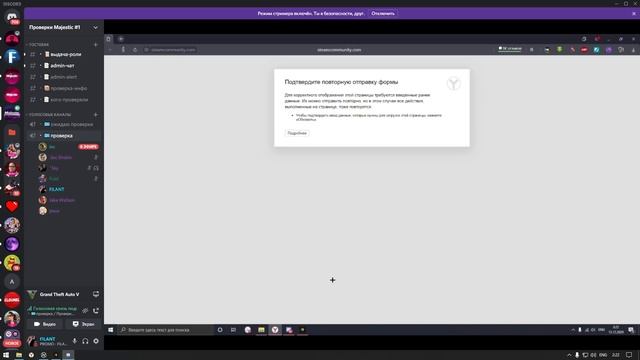The width and height of the screenshot is (640, 360).
Task: Click Подробнее button in the dialog
Action: click(297, 133)
